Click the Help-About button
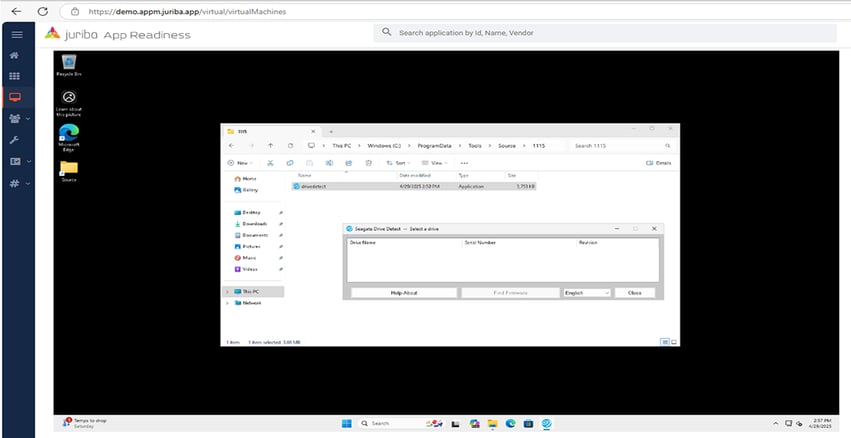Screen dimensions: 851x438 pyautogui.click(x=403, y=293)
